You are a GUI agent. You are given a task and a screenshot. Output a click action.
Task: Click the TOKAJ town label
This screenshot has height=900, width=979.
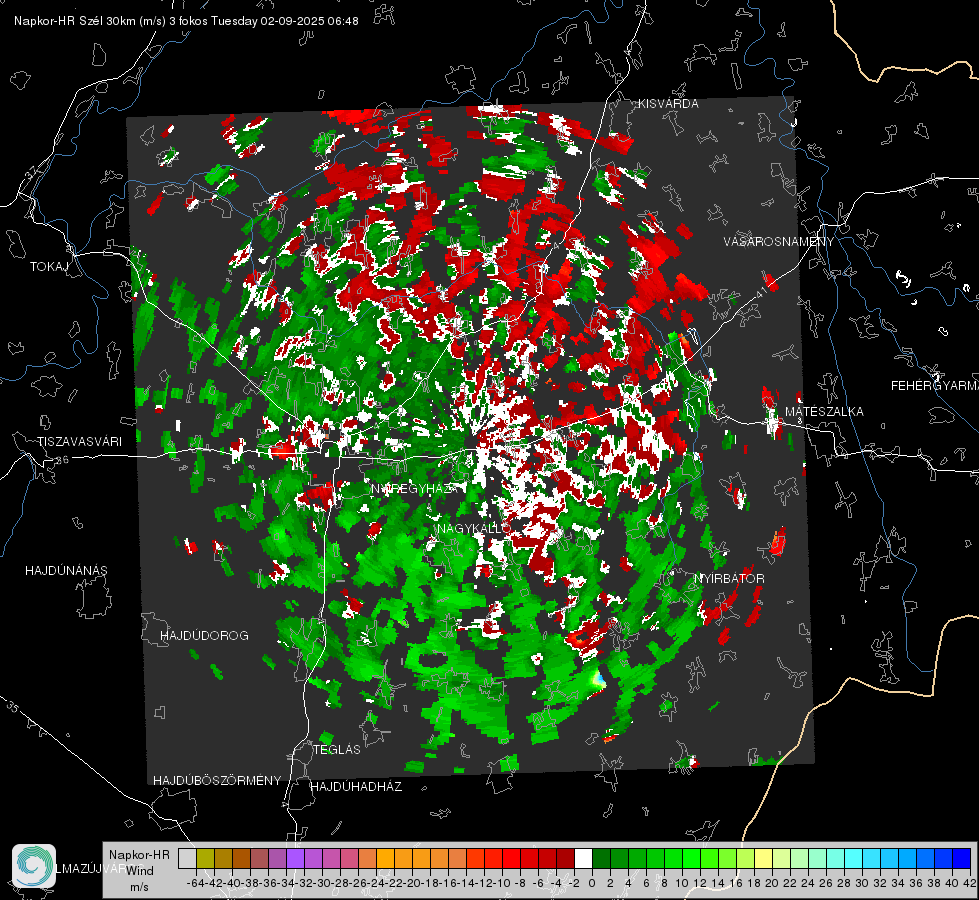coord(49,267)
